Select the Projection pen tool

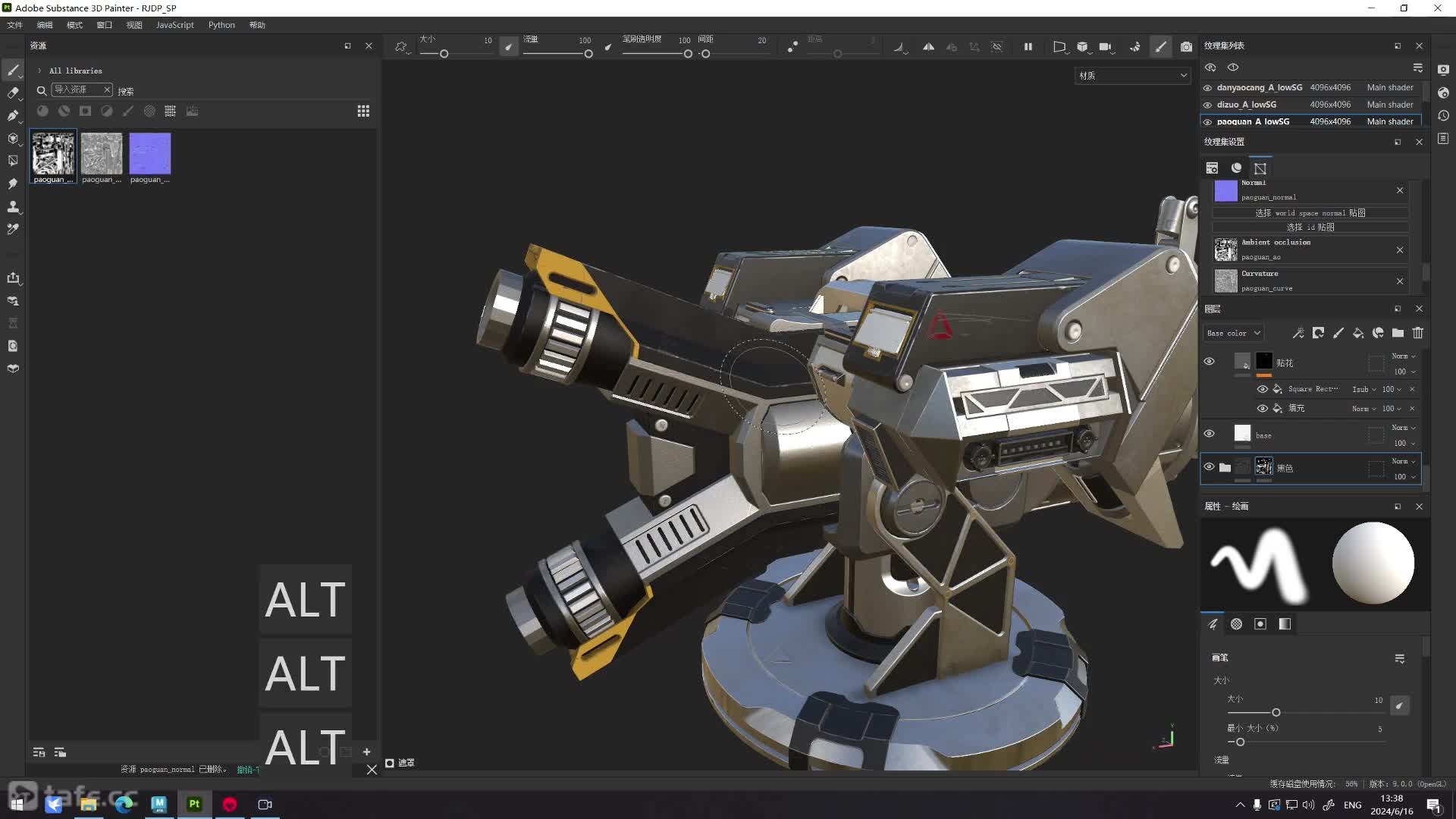click(x=13, y=116)
